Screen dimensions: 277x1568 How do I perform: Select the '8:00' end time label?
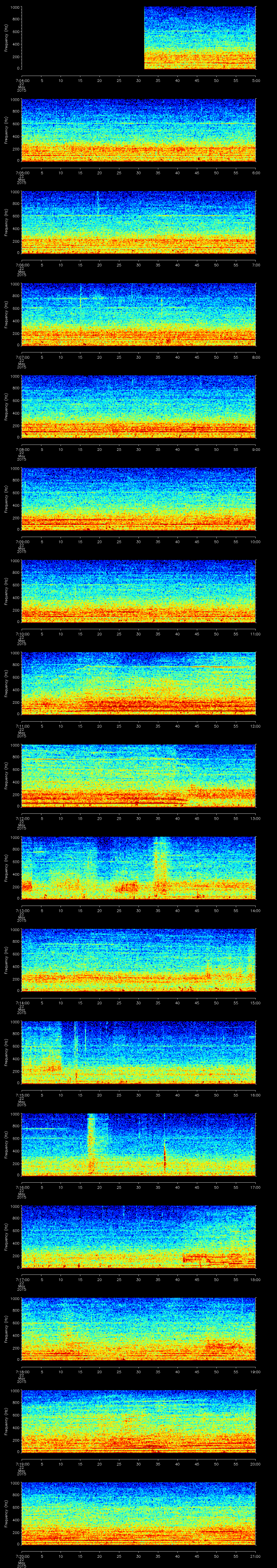pos(256,357)
